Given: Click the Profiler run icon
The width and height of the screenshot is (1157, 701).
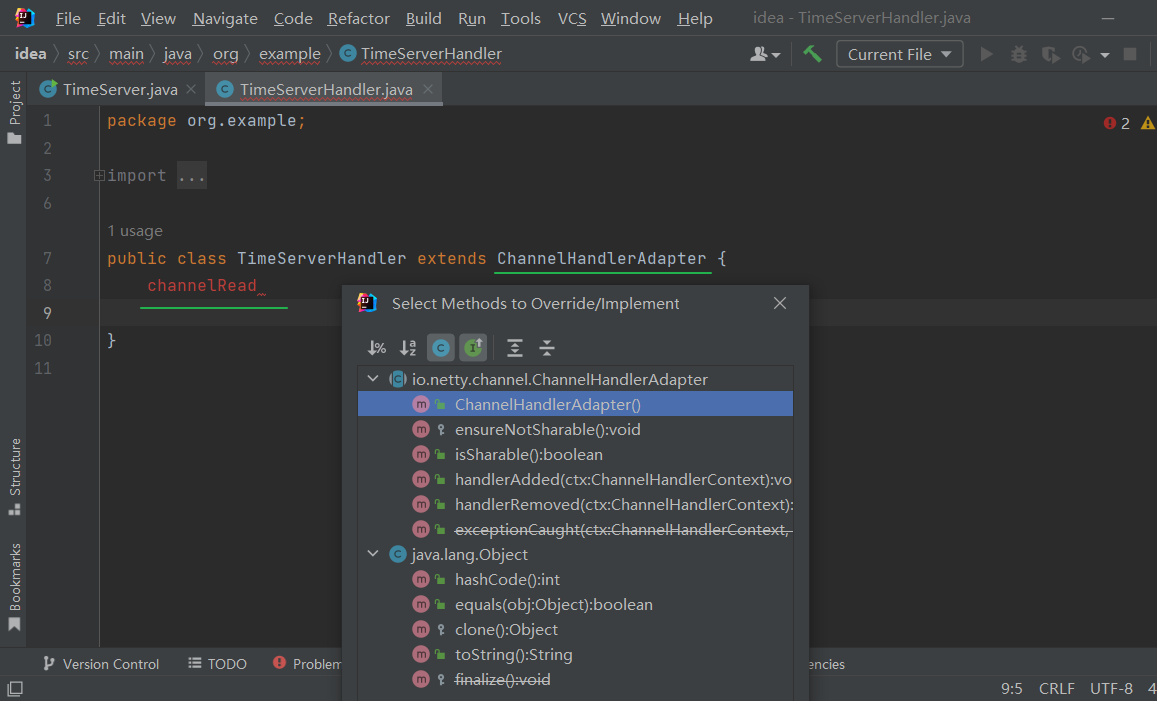Looking at the screenshot, I should pyautogui.click(x=1081, y=54).
